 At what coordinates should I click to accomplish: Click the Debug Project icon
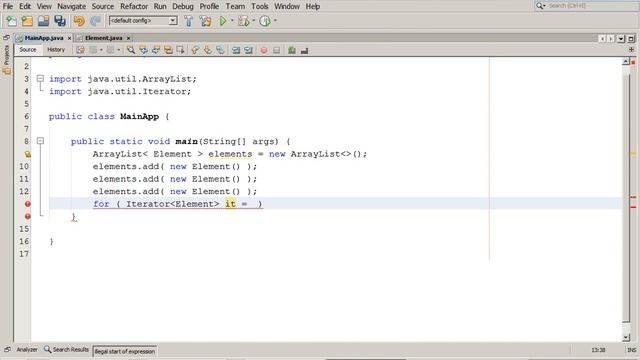click(244, 21)
